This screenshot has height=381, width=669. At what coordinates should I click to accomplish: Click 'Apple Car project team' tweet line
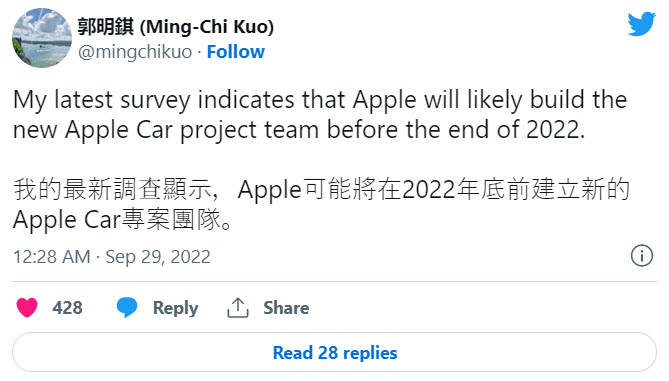point(299,130)
